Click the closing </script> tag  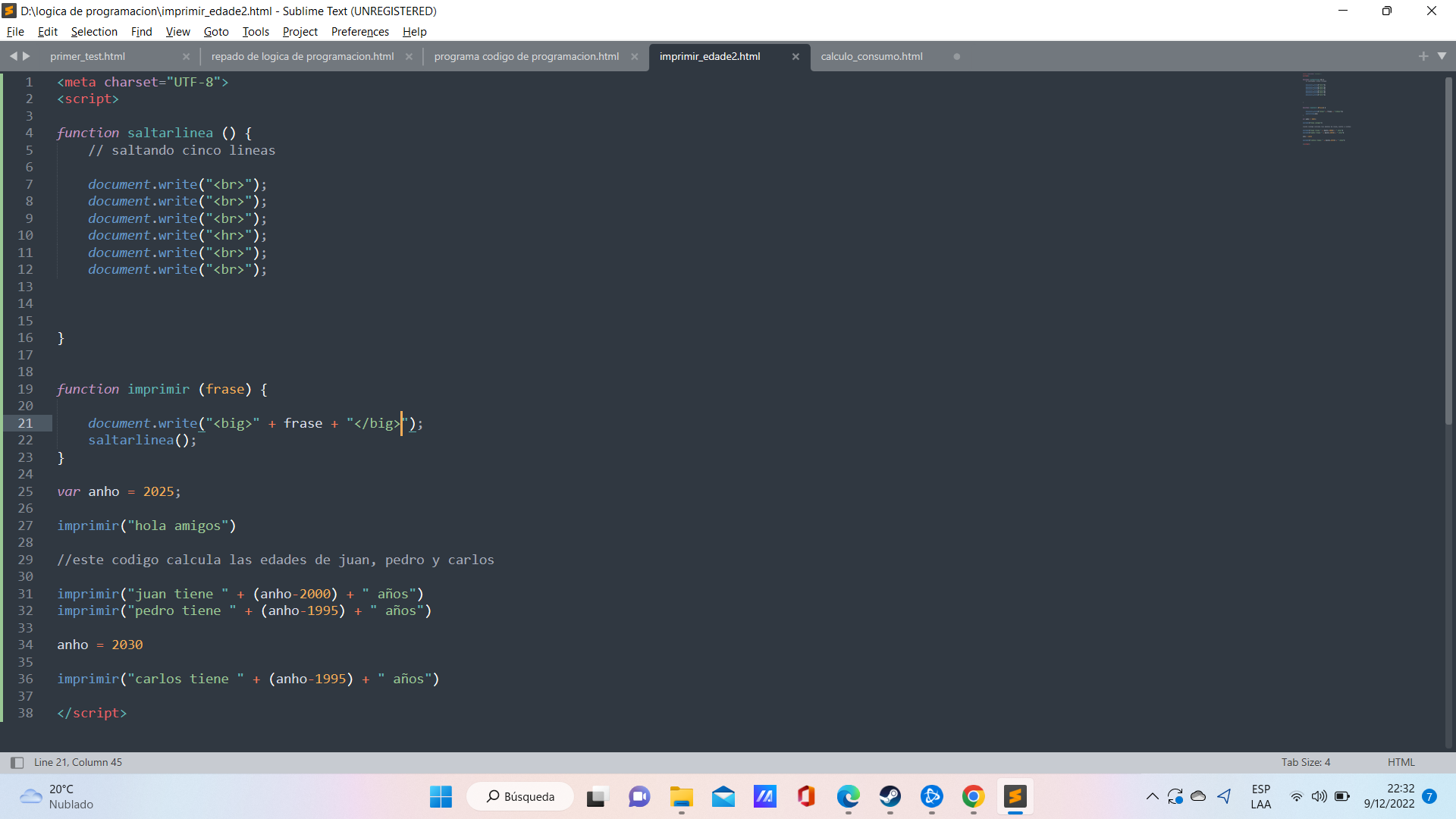[92, 713]
